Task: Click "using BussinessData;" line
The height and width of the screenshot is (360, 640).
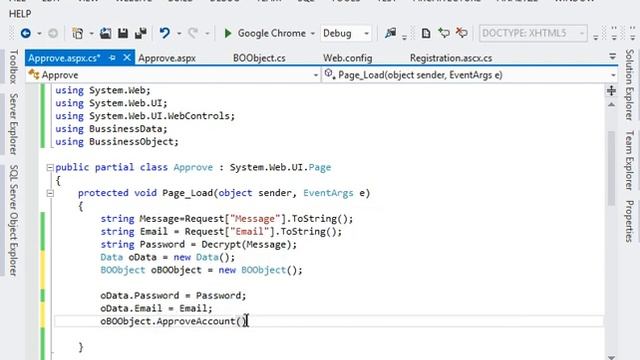Action: pos(111,129)
